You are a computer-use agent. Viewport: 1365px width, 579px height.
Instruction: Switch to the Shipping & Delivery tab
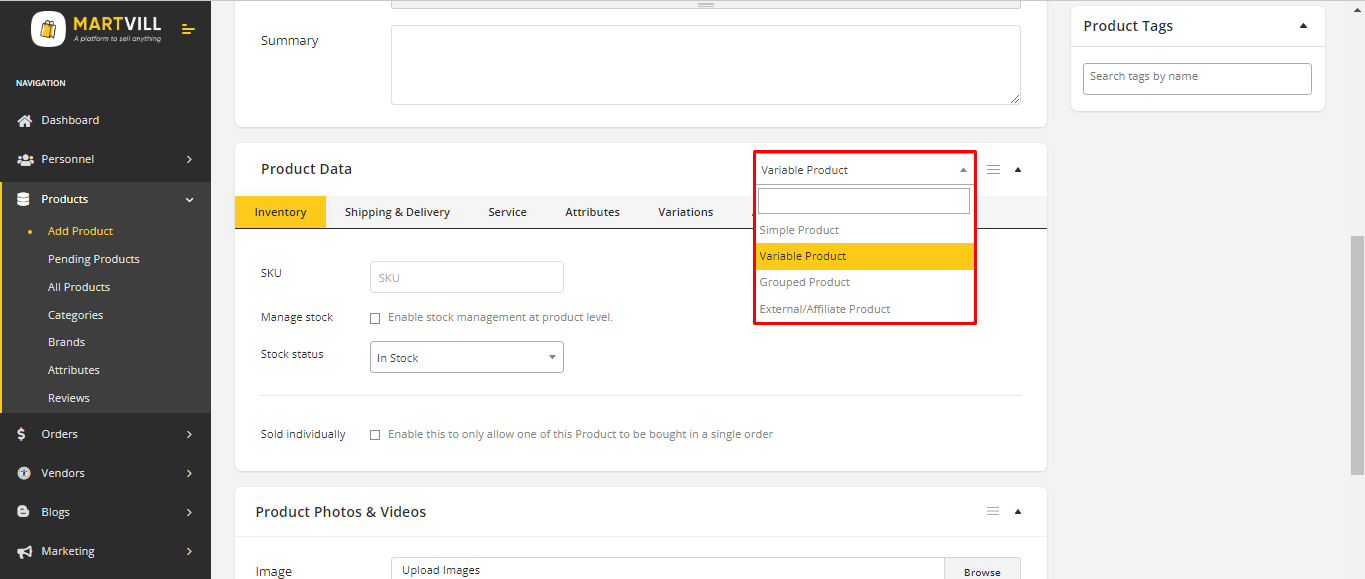397,212
